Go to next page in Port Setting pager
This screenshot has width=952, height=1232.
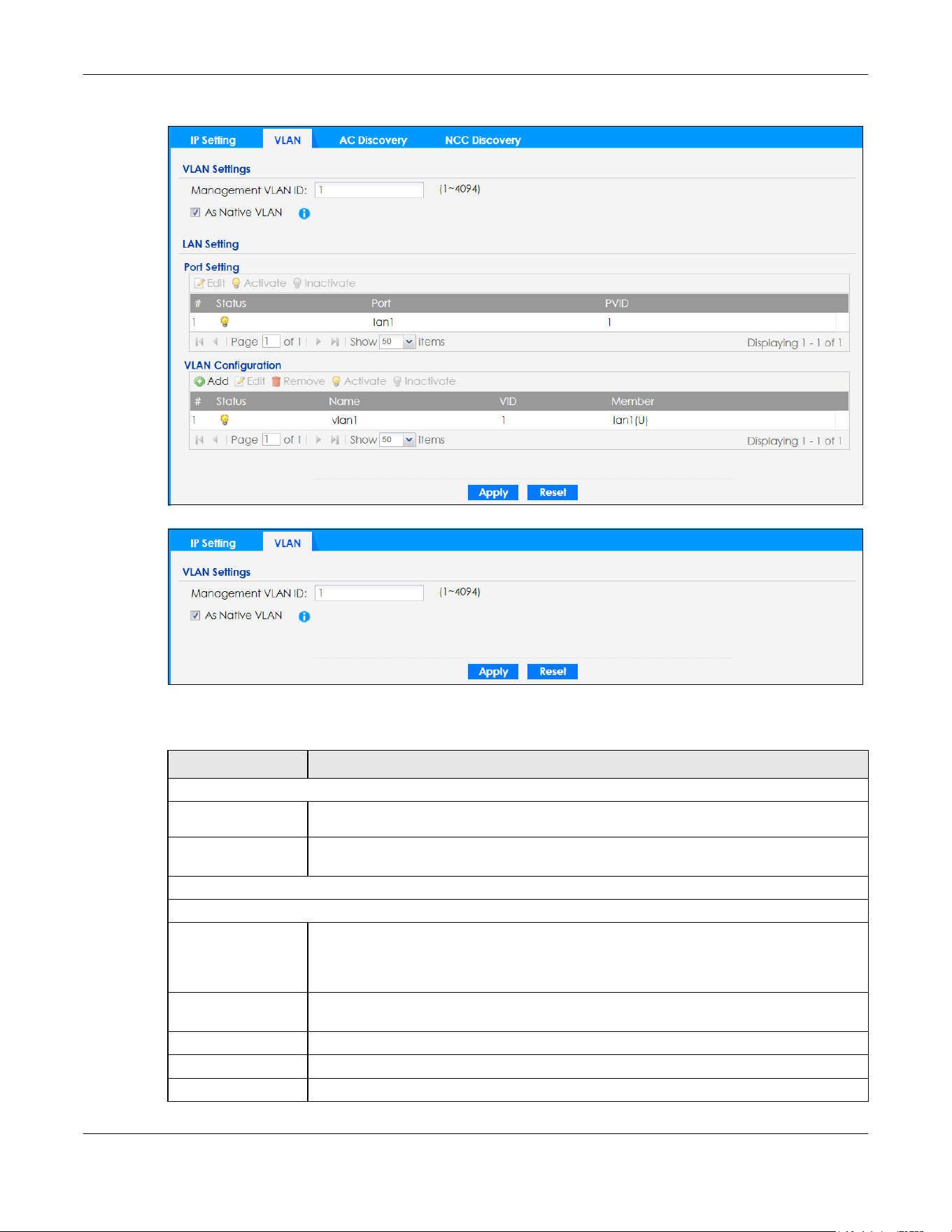[x=318, y=341]
